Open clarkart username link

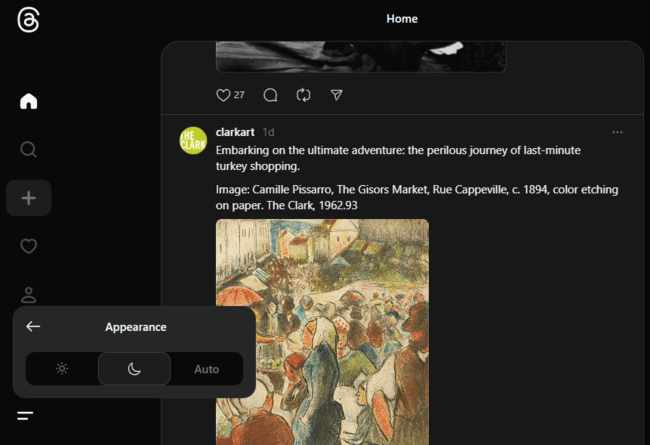point(235,132)
